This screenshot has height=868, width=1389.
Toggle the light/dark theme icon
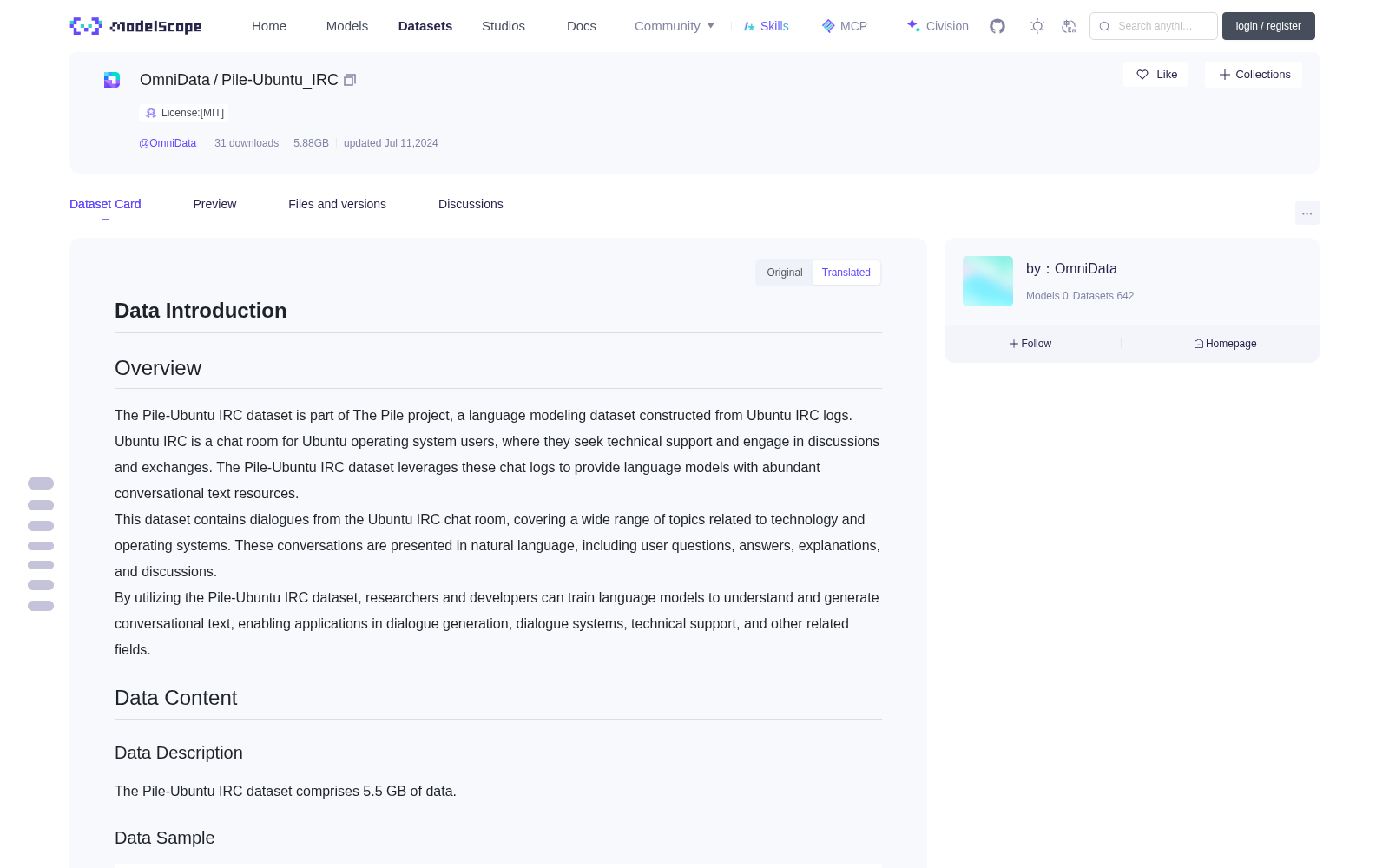point(1037,26)
